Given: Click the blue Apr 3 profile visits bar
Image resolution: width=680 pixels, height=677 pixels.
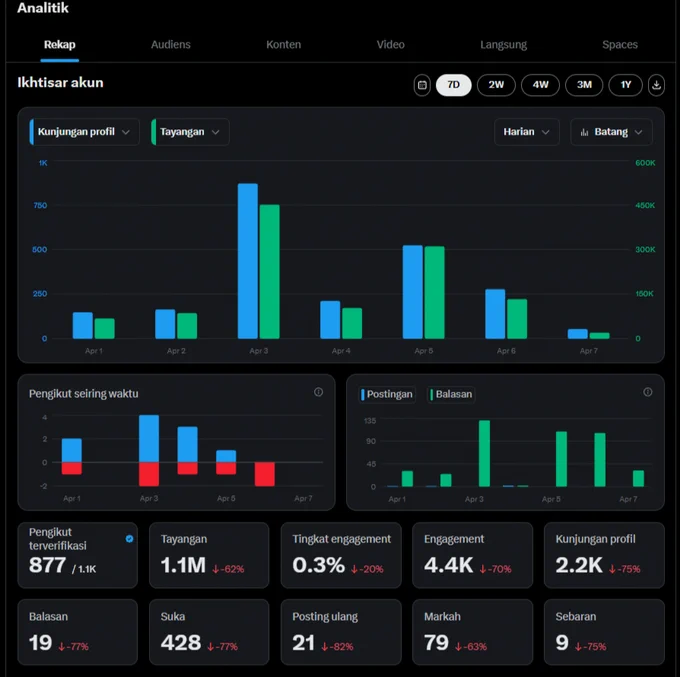Looking at the screenshot, I should click(x=248, y=261).
